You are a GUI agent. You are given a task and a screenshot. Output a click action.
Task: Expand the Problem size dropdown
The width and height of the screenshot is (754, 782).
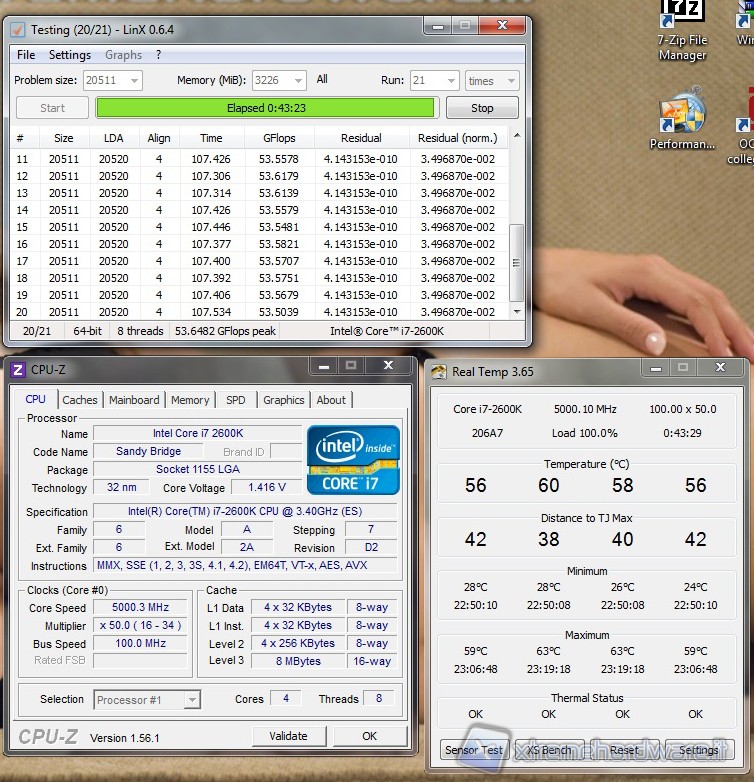point(133,81)
